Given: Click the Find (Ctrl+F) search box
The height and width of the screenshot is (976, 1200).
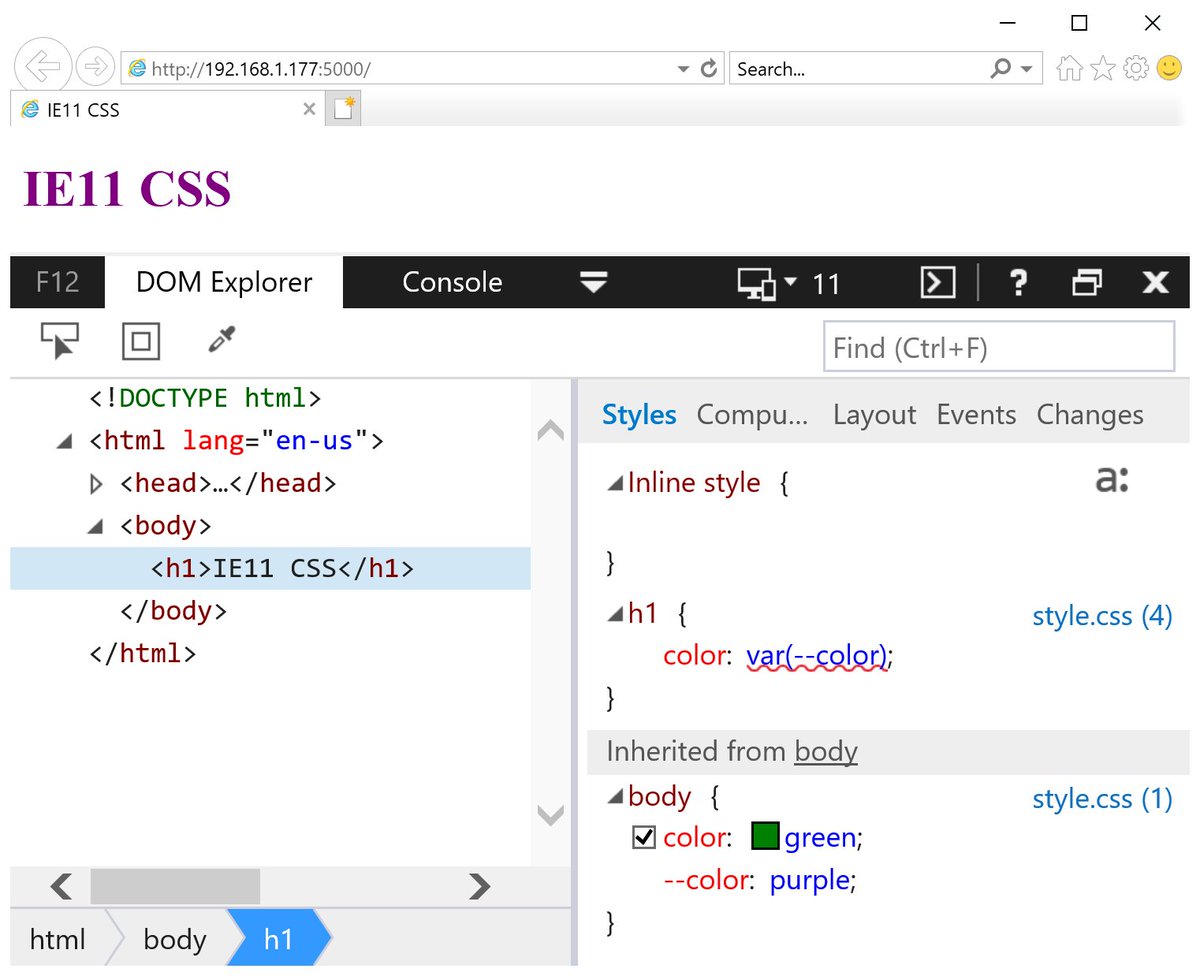Looking at the screenshot, I should [999, 347].
